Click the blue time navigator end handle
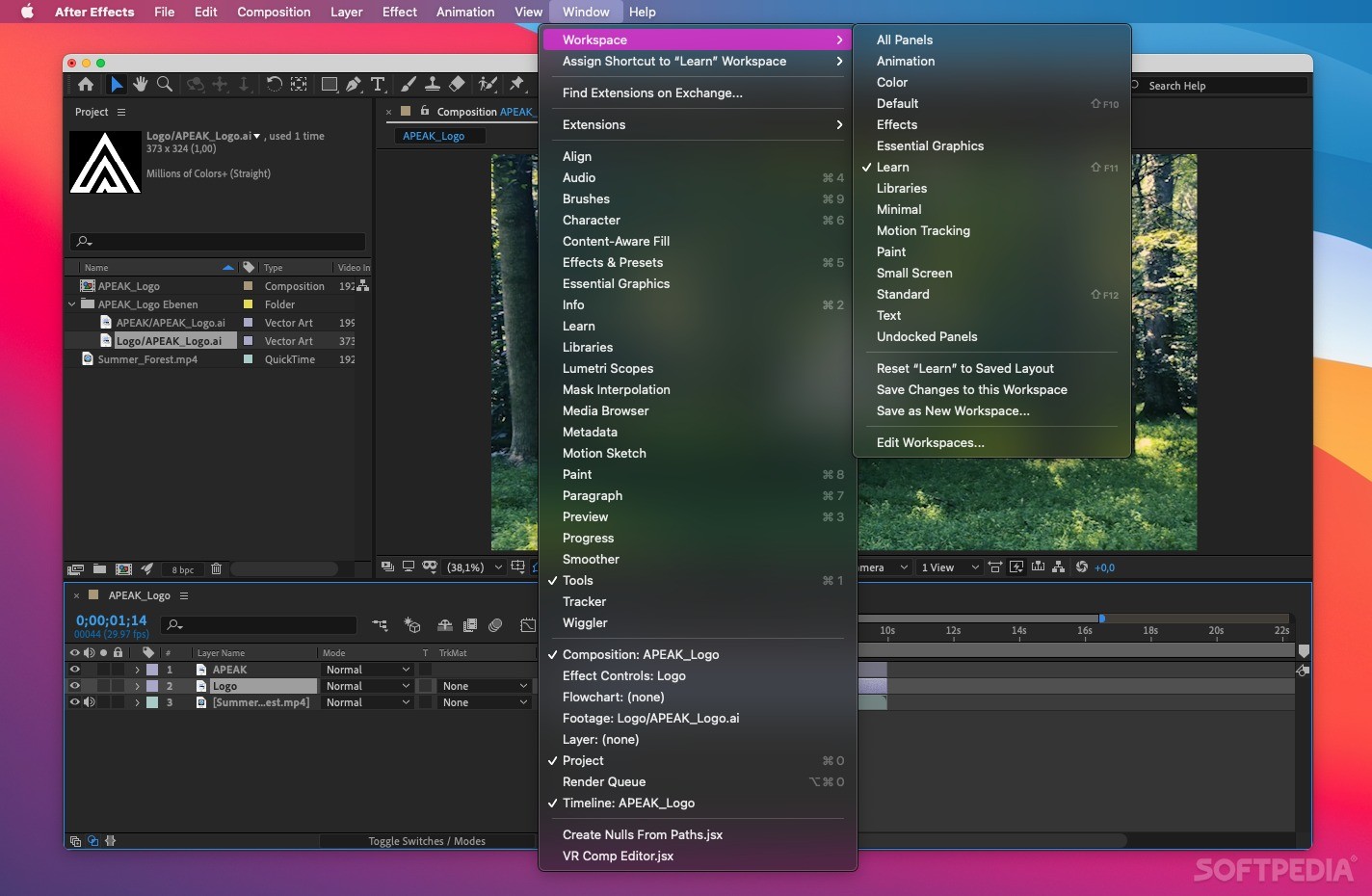 pyautogui.click(x=1101, y=619)
